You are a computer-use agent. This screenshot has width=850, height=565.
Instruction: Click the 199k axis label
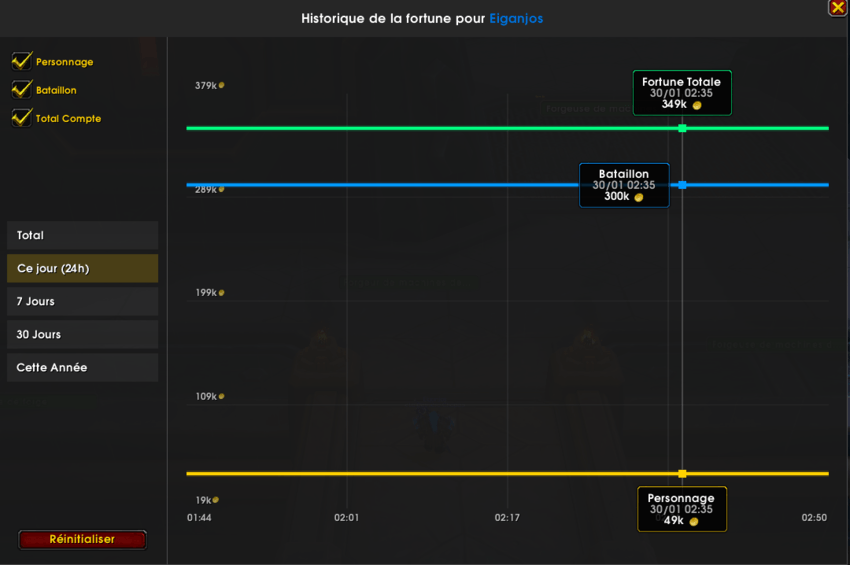(206, 293)
